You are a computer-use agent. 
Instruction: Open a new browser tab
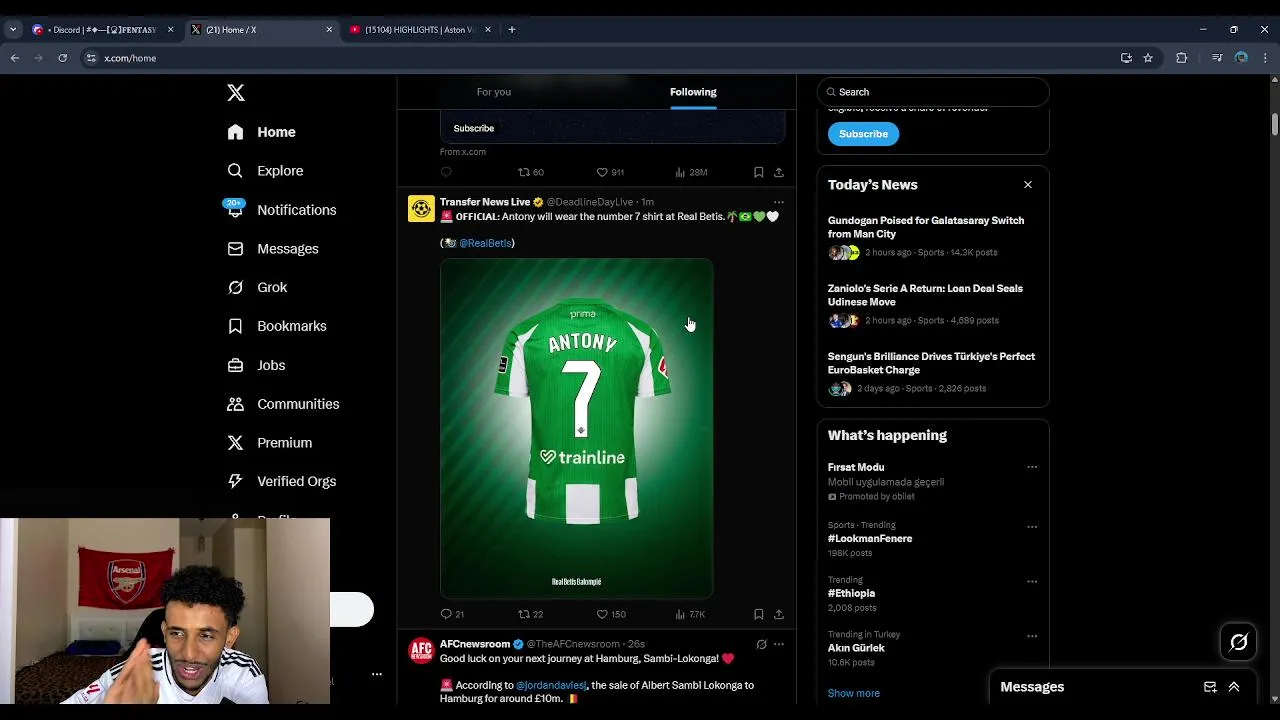pos(512,30)
